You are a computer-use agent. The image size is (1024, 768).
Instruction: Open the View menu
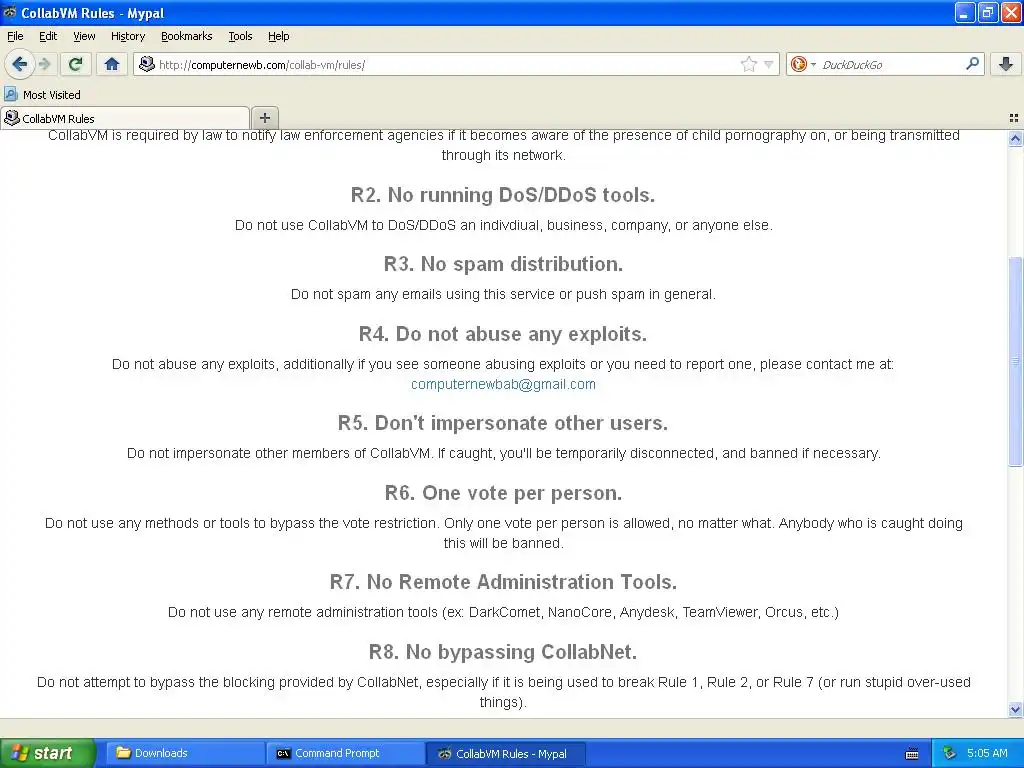[84, 37]
